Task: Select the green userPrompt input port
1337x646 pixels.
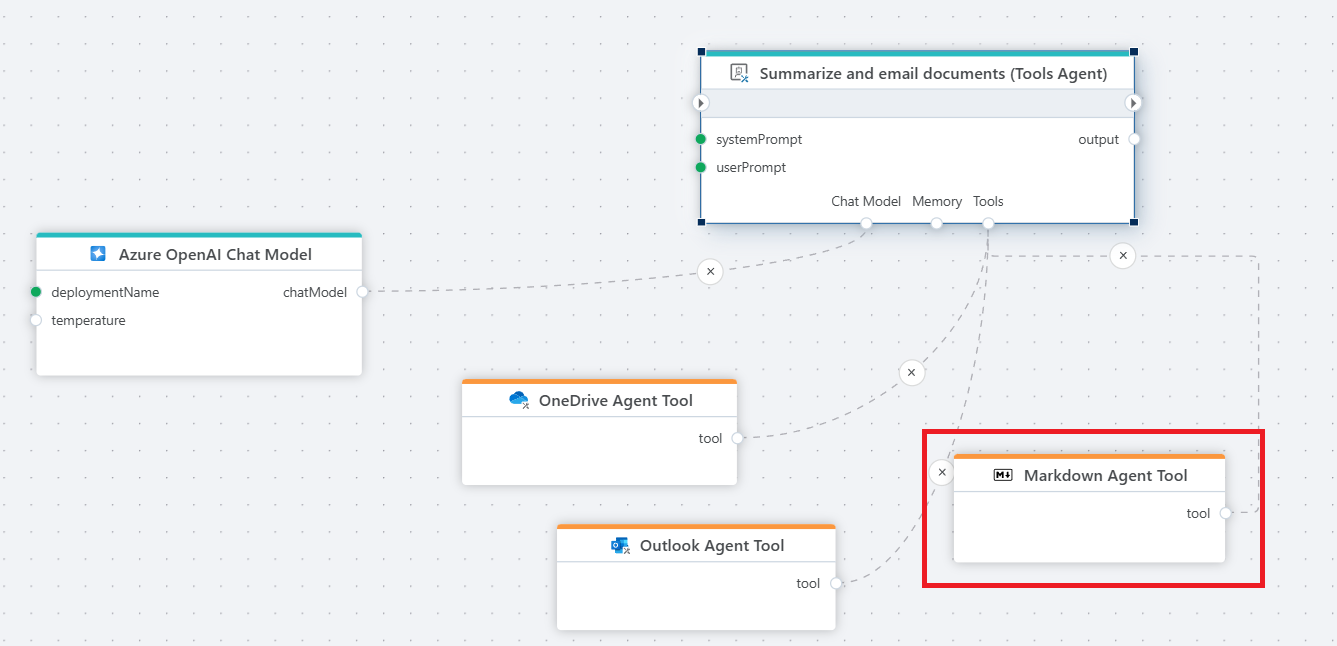Action: (x=701, y=167)
